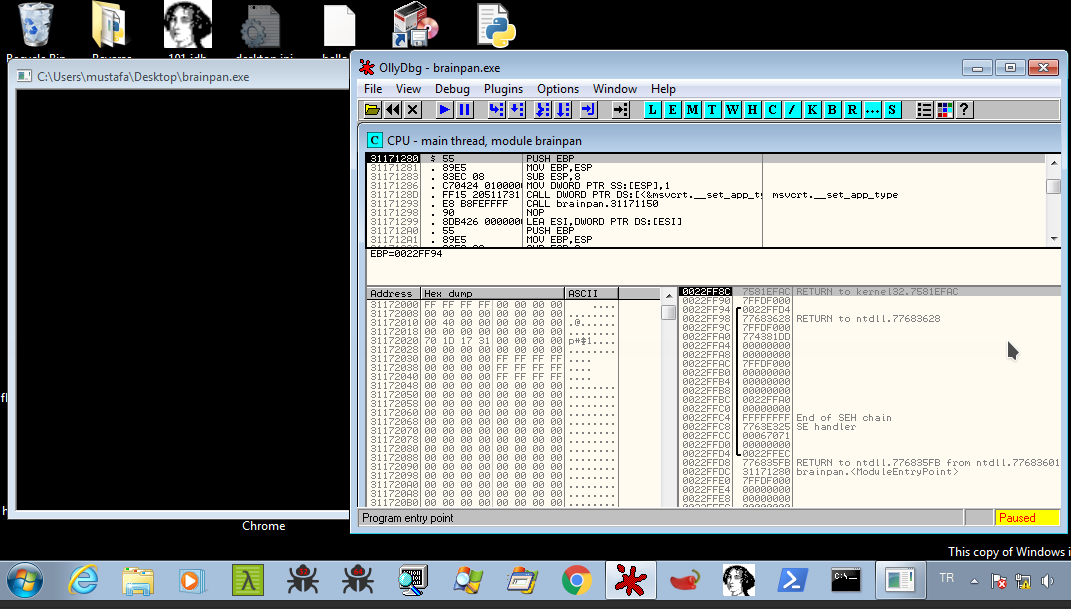Select the stack entry RETURN to kernel32.7581EFAC
1071x609 pixels.
(877, 292)
